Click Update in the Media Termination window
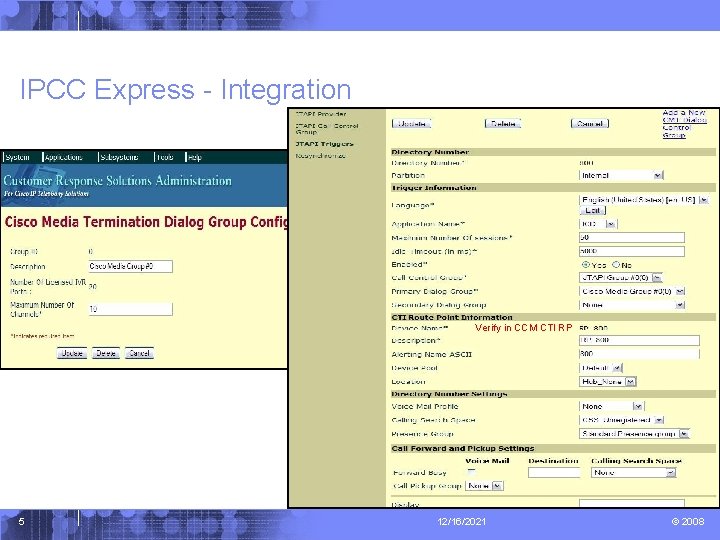Image resolution: width=720 pixels, height=540 pixels. 72,353
